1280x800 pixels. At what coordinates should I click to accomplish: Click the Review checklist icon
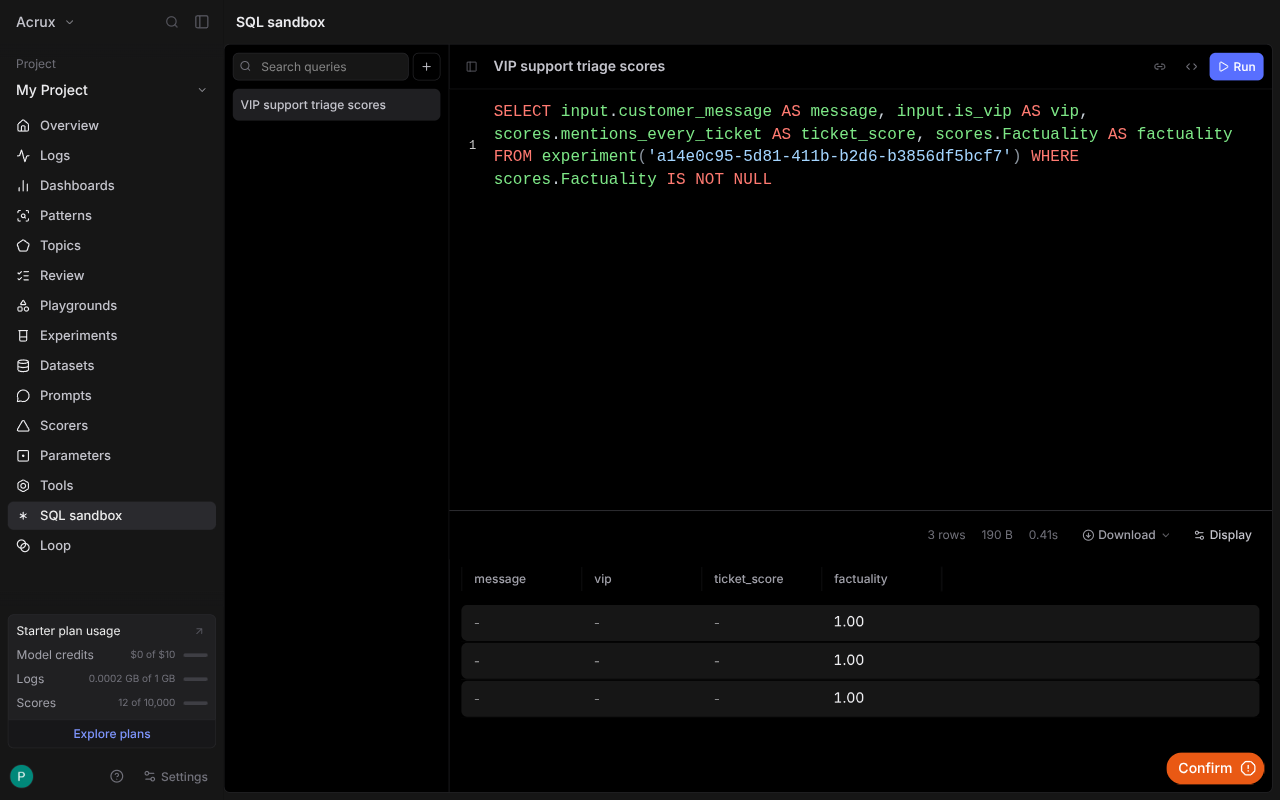[x=23, y=275]
